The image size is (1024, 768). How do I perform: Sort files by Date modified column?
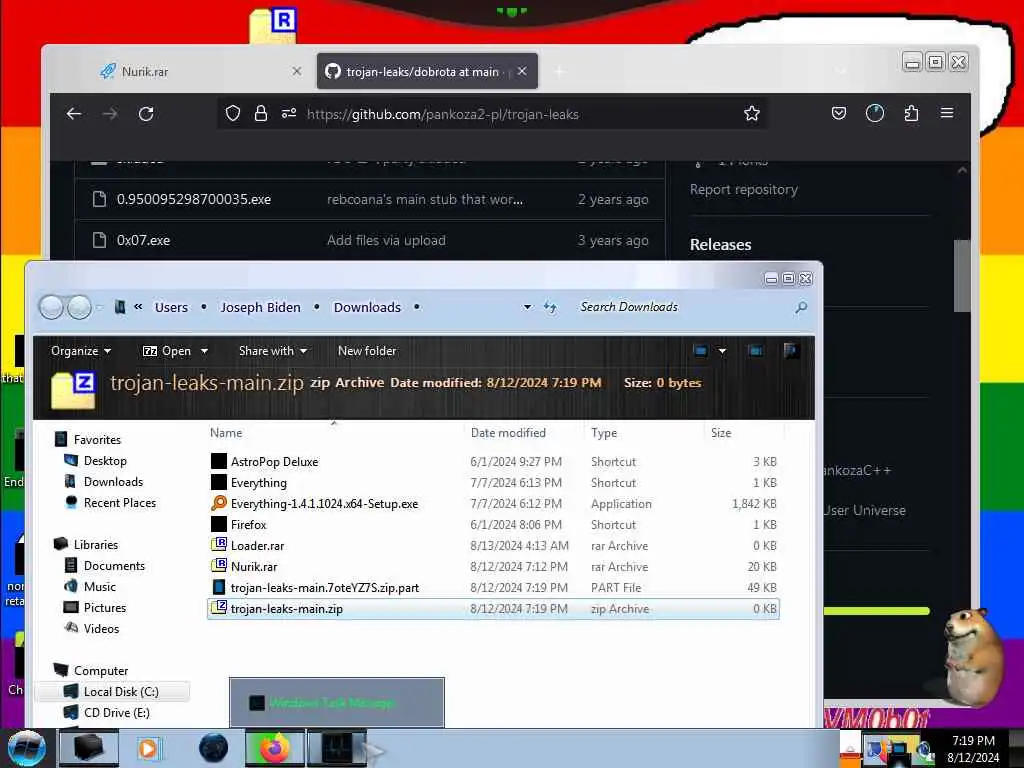point(508,432)
